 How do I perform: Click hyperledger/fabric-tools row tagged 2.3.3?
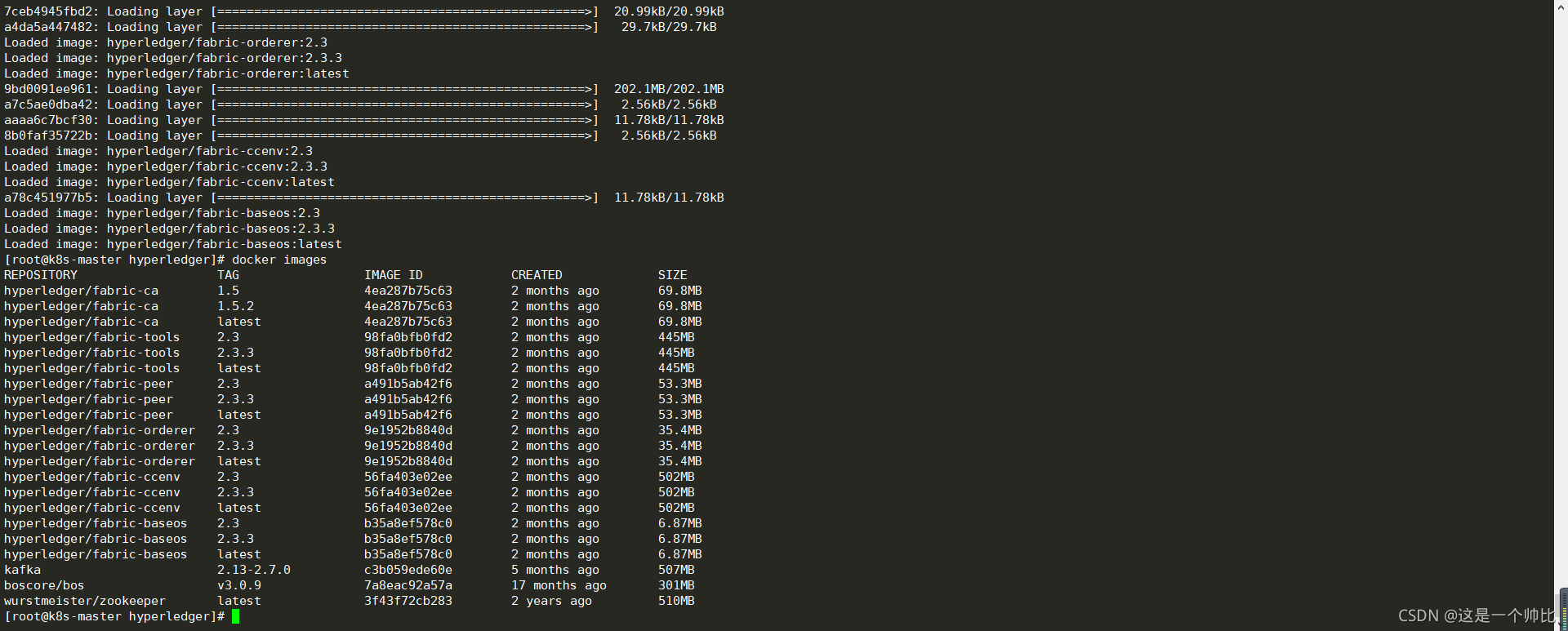point(350,353)
